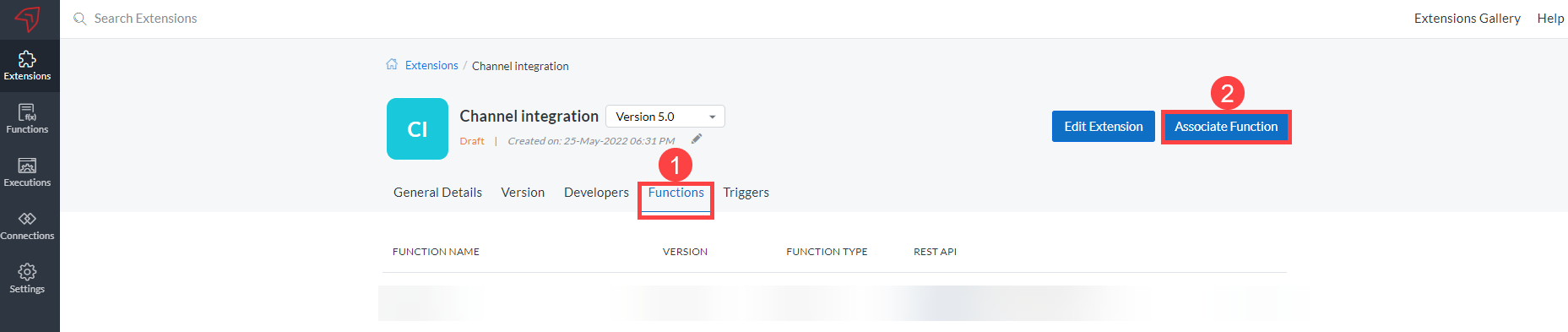Open the Version 5.0 dropdown

(665, 117)
